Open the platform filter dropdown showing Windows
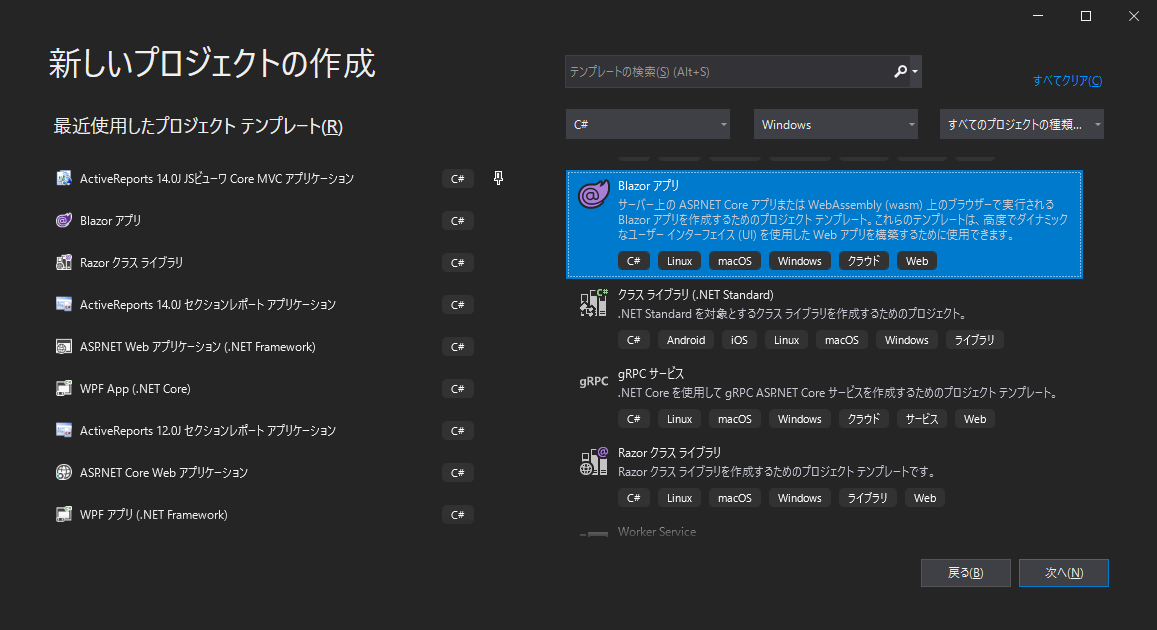 (x=835, y=124)
